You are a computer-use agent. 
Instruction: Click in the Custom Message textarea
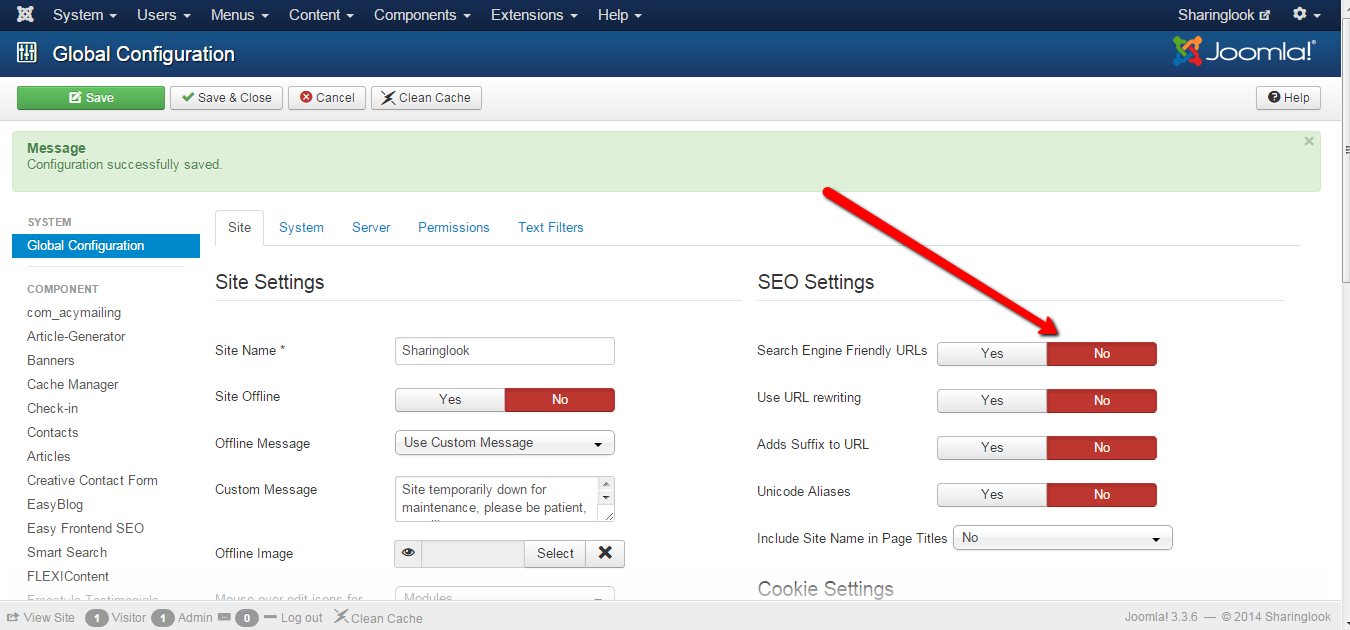coord(496,499)
